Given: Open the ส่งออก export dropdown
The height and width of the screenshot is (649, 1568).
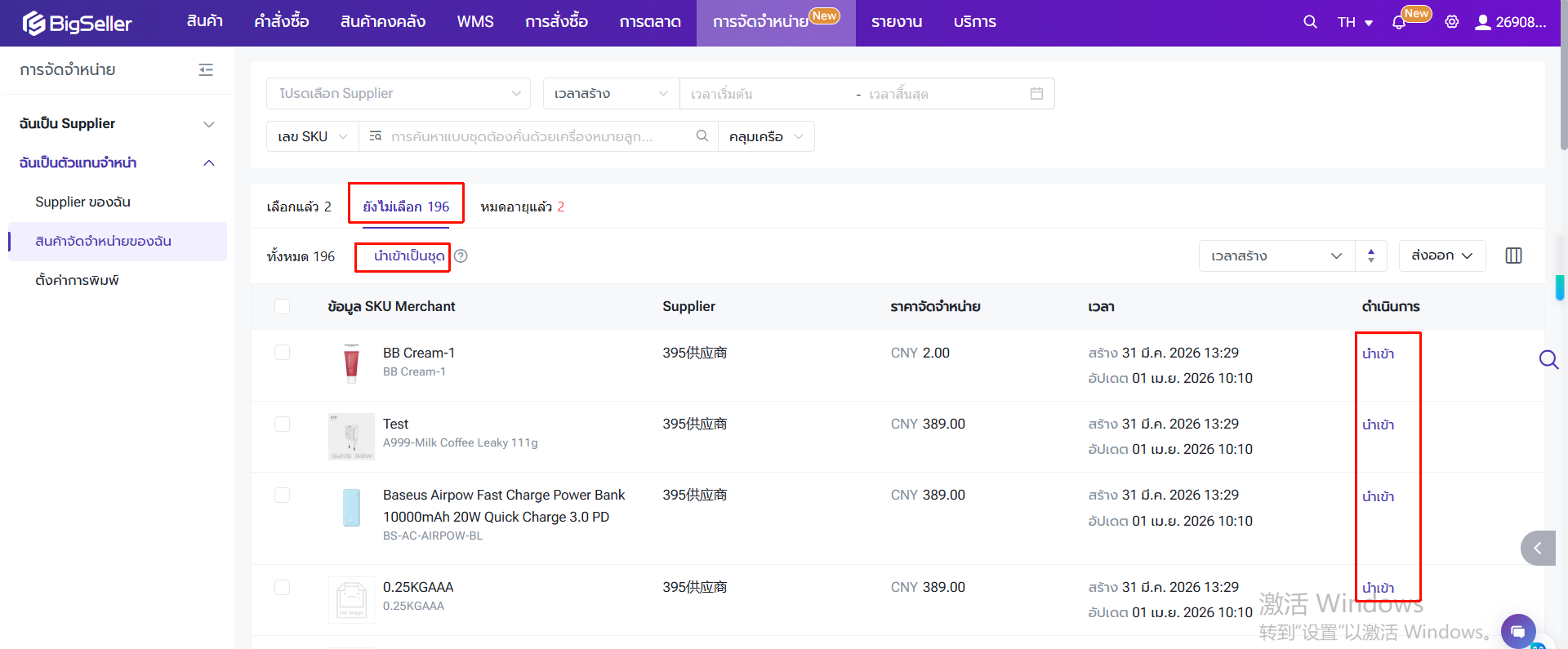Looking at the screenshot, I should [1441, 256].
